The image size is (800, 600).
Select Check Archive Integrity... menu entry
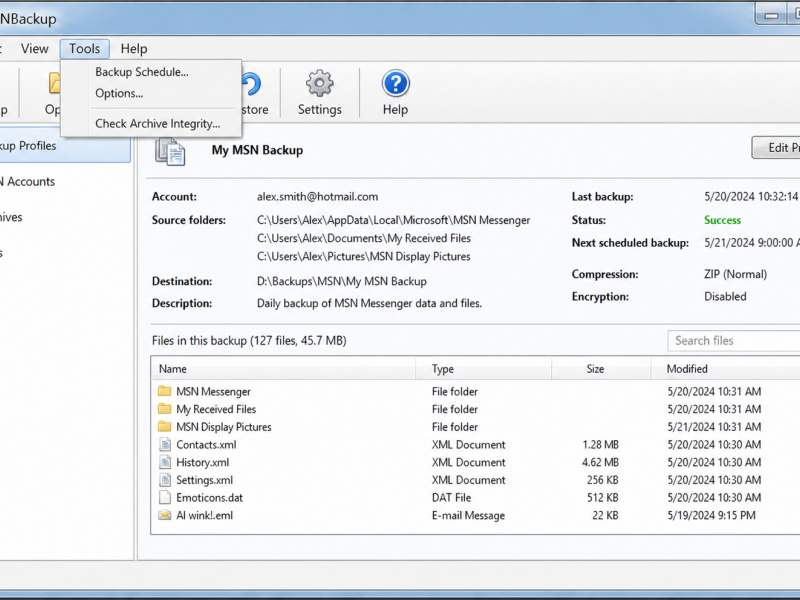click(158, 123)
